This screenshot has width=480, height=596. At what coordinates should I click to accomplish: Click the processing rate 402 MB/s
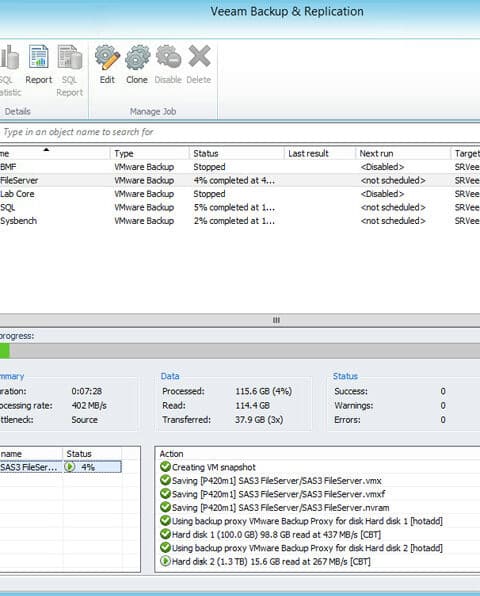click(89, 406)
